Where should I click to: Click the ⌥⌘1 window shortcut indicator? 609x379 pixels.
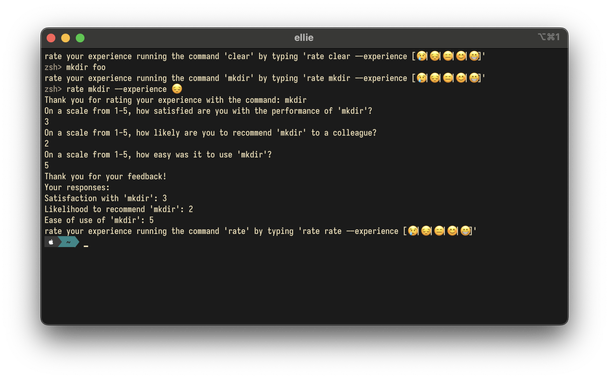[549, 37]
